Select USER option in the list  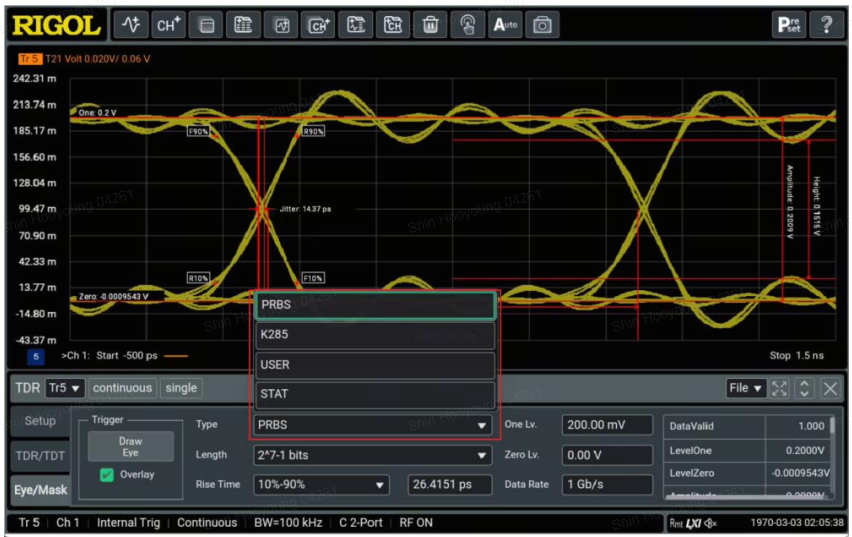click(x=375, y=365)
